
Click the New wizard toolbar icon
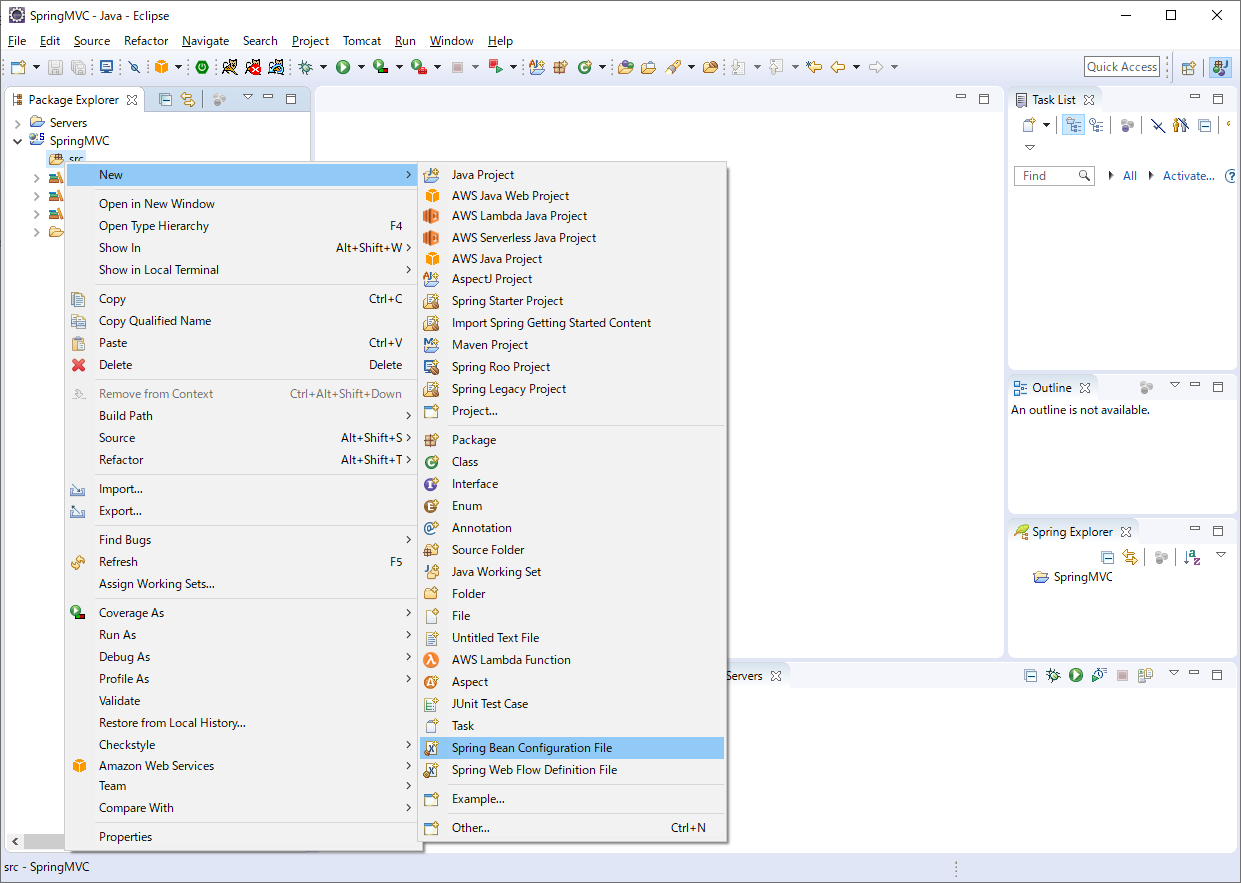pyautogui.click(x=18, y=67)
